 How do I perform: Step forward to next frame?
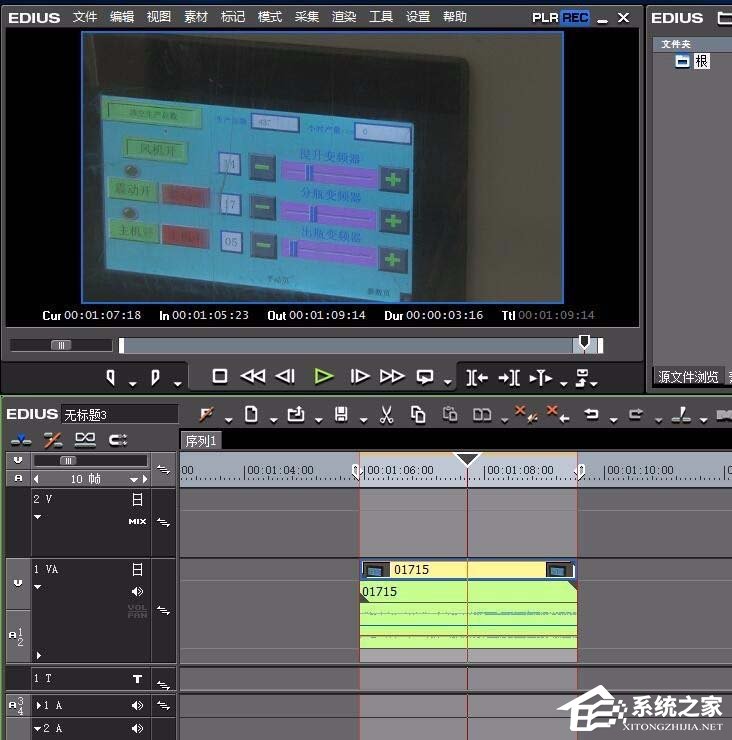point(360,376)
